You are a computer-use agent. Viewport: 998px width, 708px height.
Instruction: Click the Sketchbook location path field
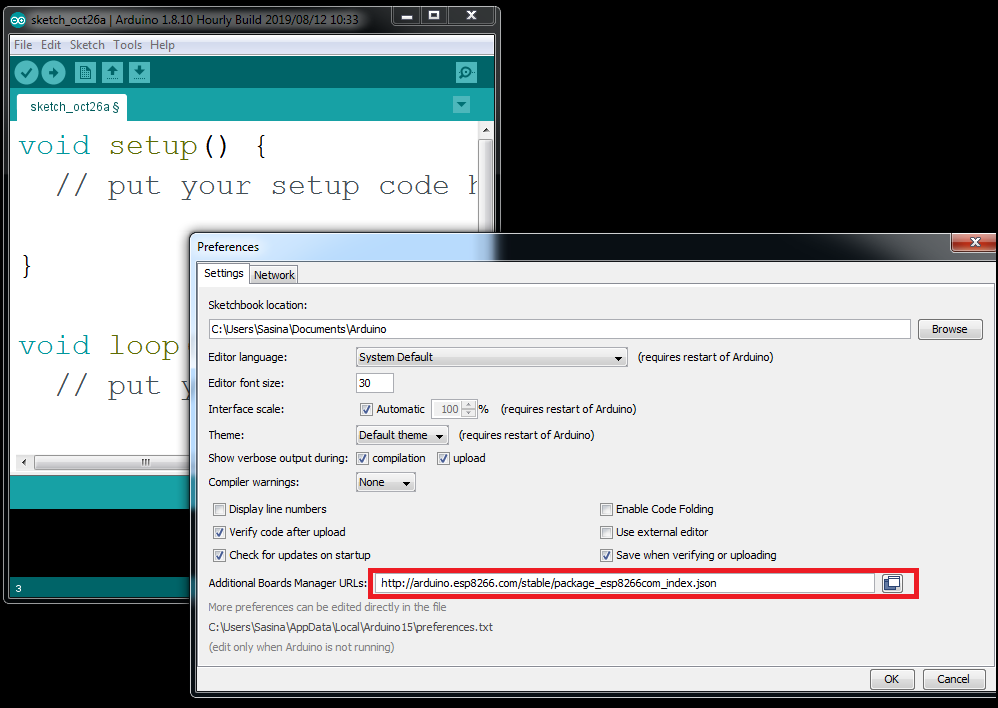559,329
